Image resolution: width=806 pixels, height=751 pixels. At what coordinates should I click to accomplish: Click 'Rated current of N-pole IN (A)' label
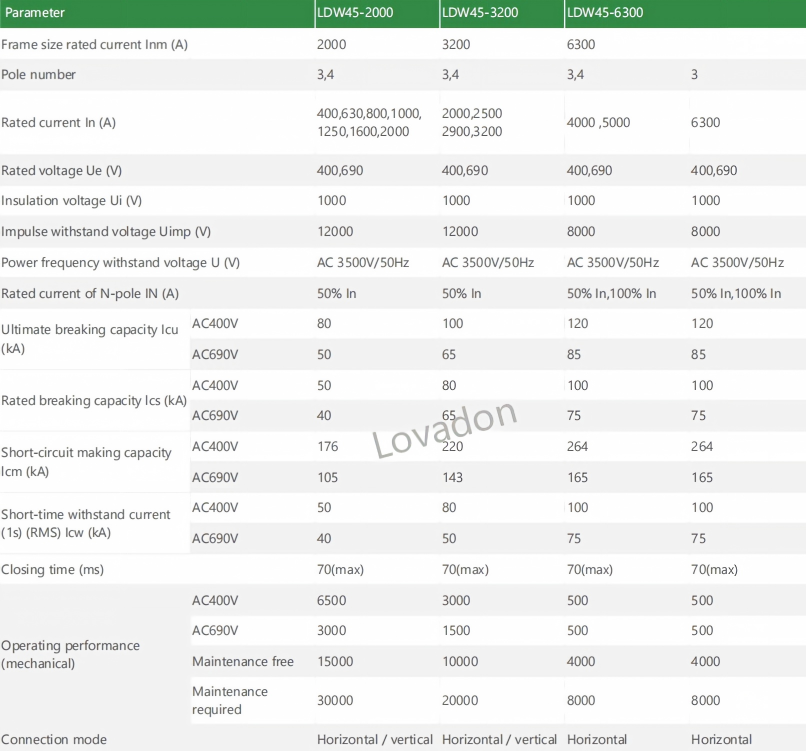(90, 294)
